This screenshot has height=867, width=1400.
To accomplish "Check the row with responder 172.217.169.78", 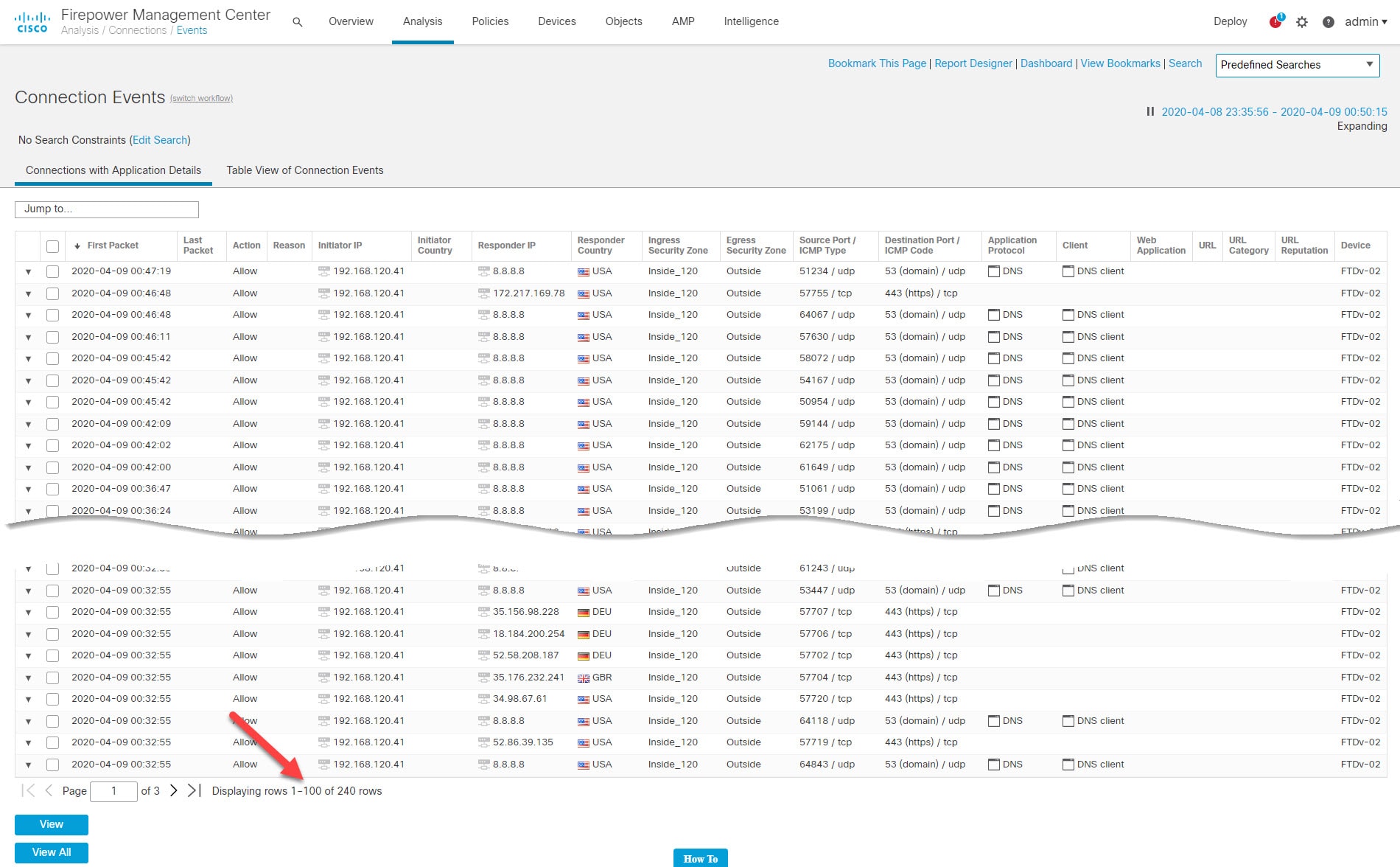I will [52, 293].
